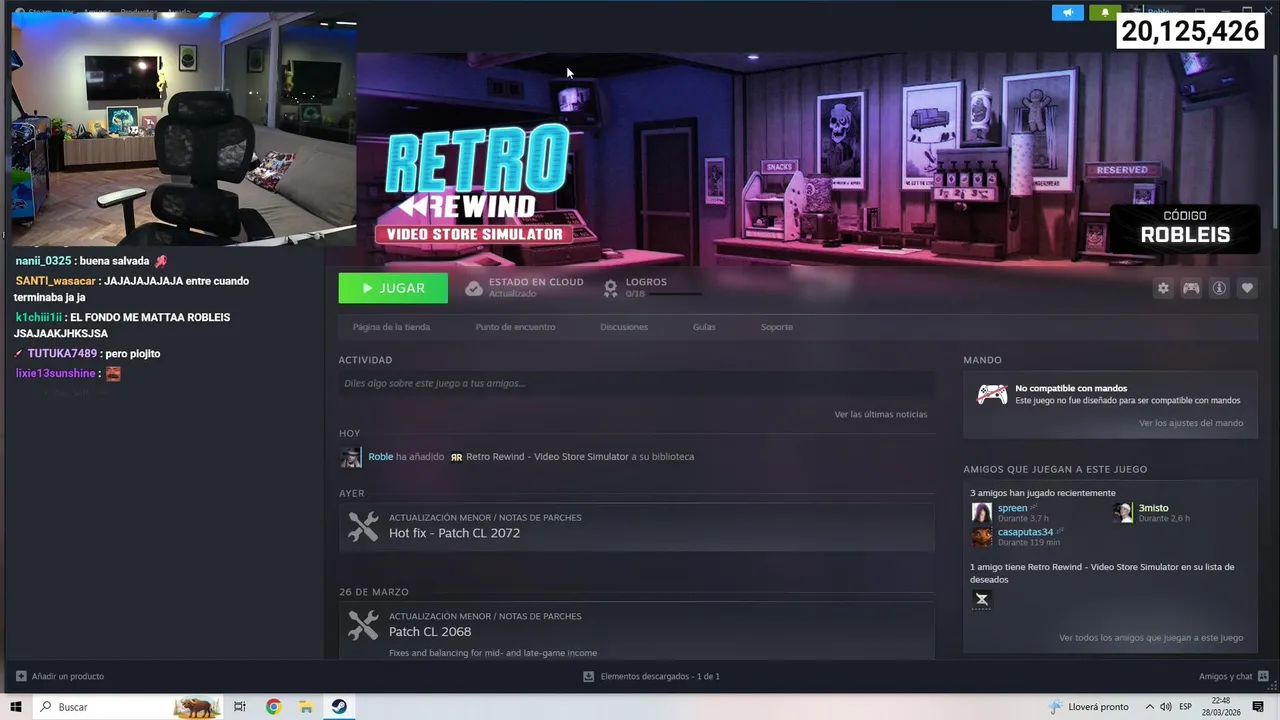The image size is (1280, 720).
Task: Click Retro Rewind - Video Store Simulator activity link
Action: click(x=547, y=457)
